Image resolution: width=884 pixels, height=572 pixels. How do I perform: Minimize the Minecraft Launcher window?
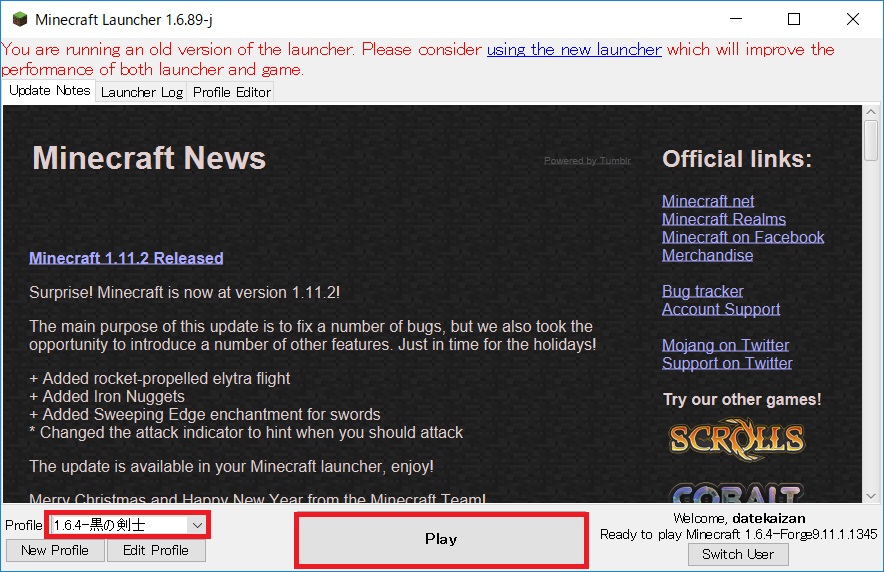click(x=736, y=20)
